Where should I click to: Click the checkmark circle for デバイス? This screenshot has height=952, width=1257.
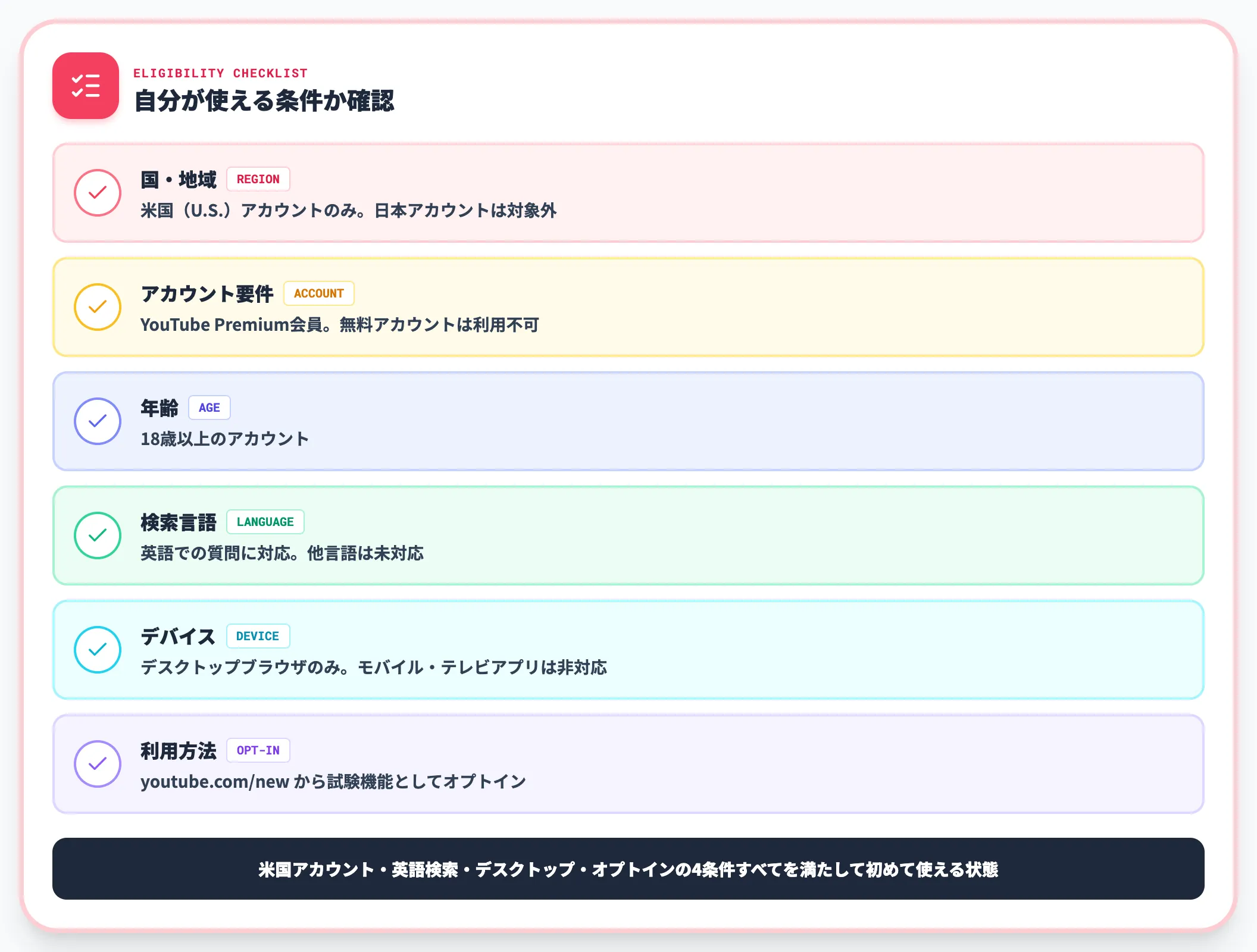[x=98, y=650]
